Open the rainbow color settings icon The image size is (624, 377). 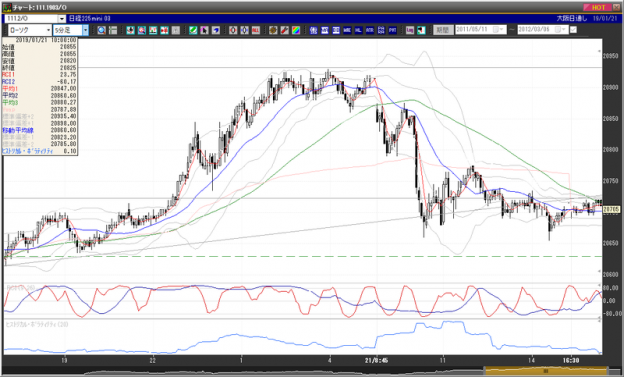296,30
